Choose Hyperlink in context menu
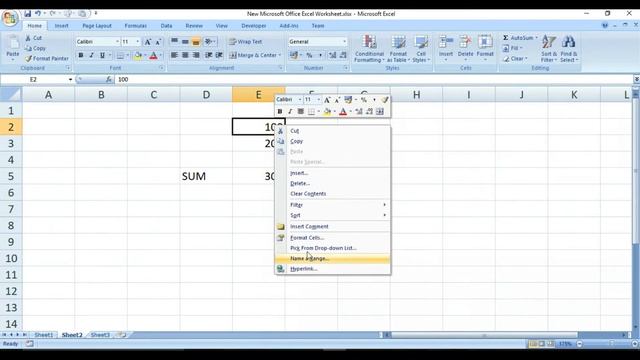 click(333, 269)
